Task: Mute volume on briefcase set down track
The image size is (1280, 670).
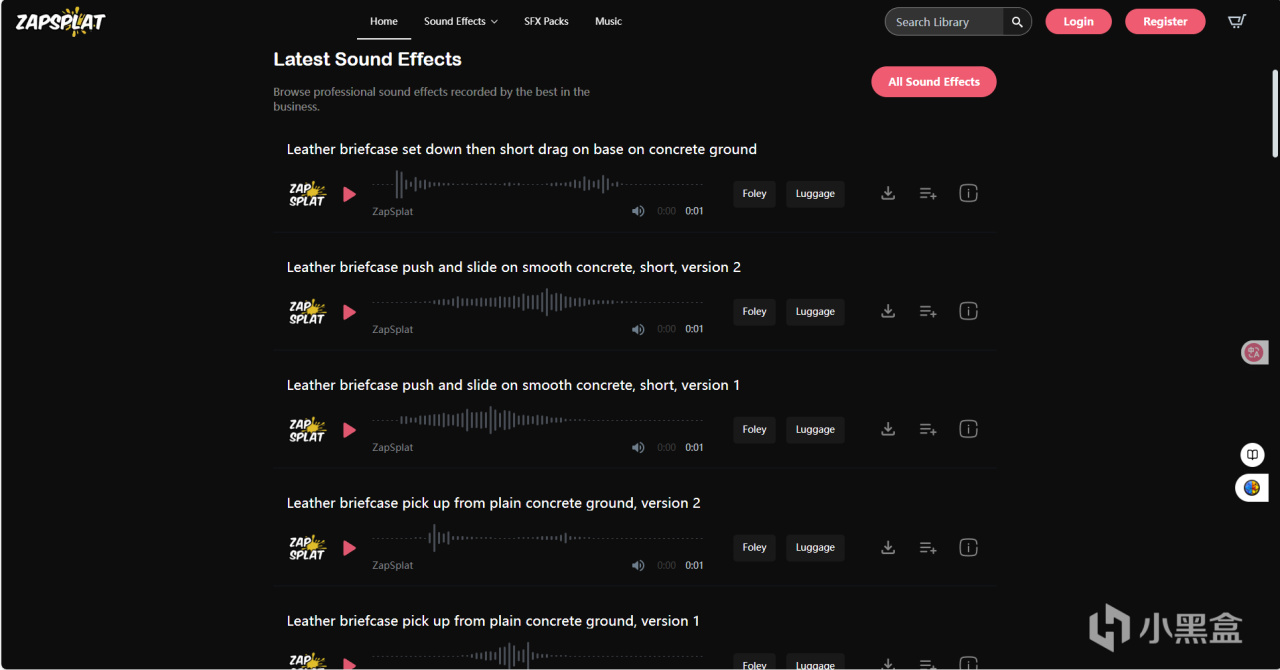Action: 638,211
